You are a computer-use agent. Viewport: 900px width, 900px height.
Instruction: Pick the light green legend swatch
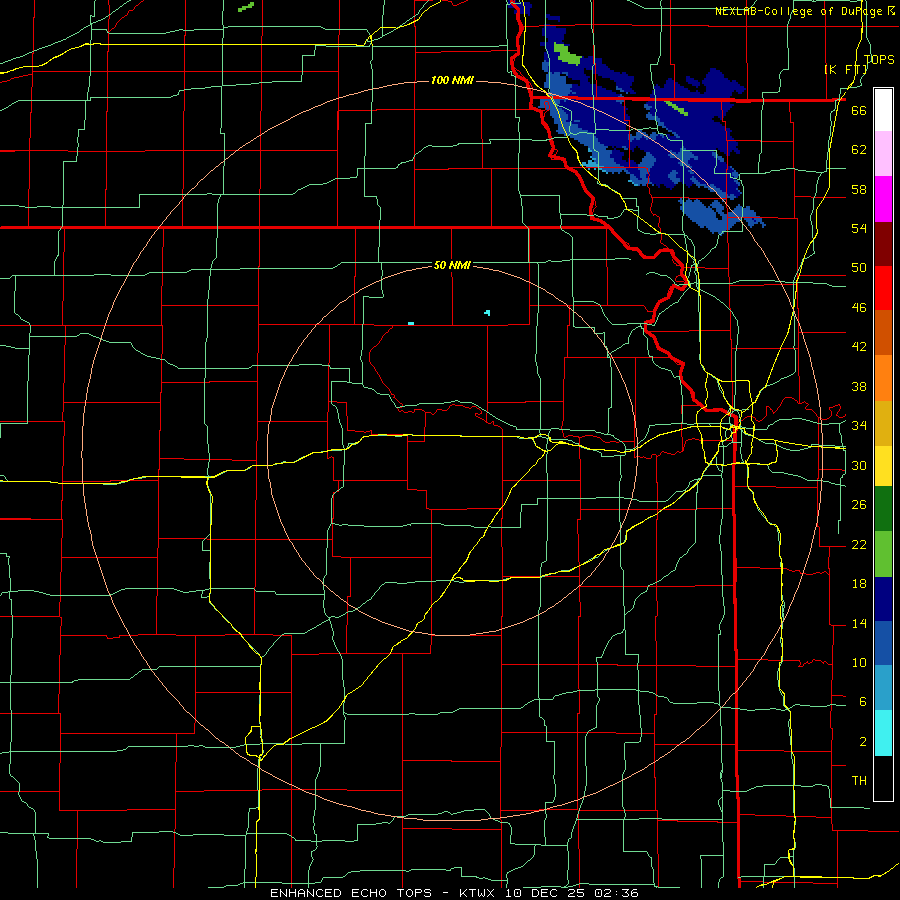pyautogui.click(x=883, y=554)
